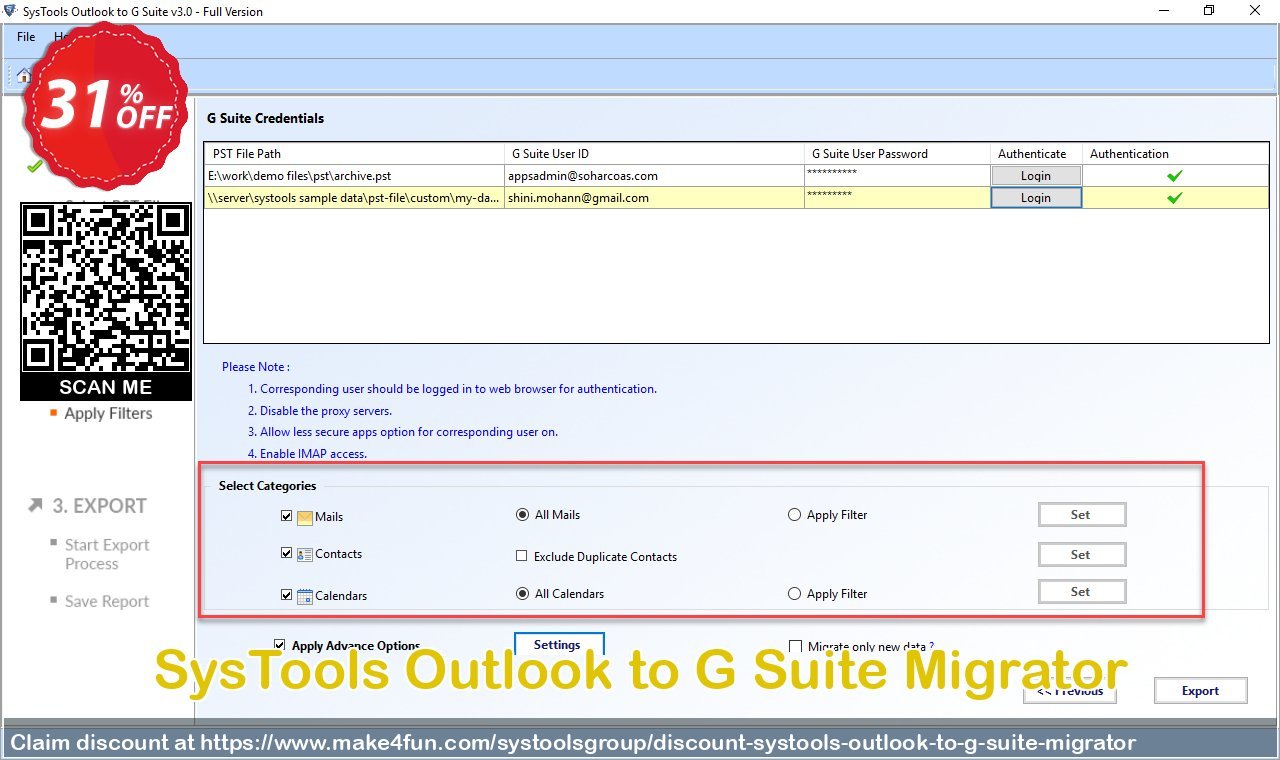This screenshot has width=1280, height=760.
Task: Click the Authentication column header
Action: tap(1175, 154)
